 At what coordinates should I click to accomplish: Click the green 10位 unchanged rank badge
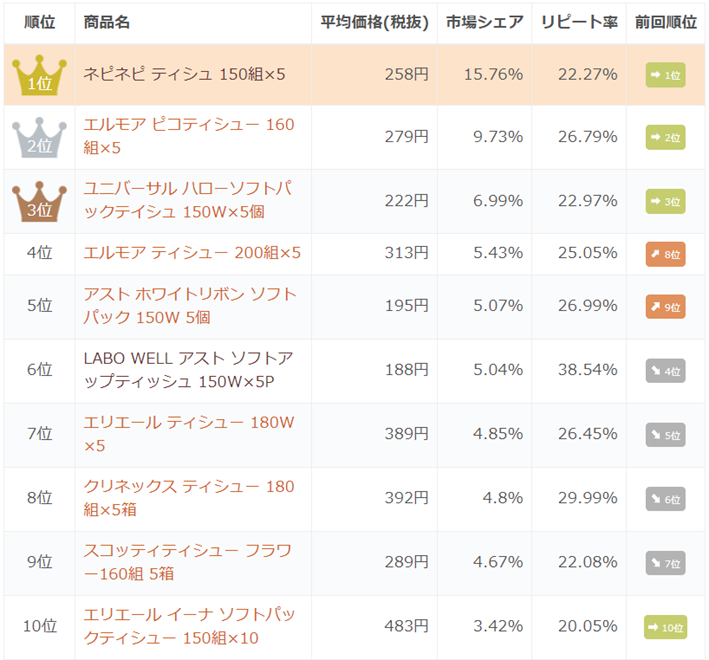point(665,627)
